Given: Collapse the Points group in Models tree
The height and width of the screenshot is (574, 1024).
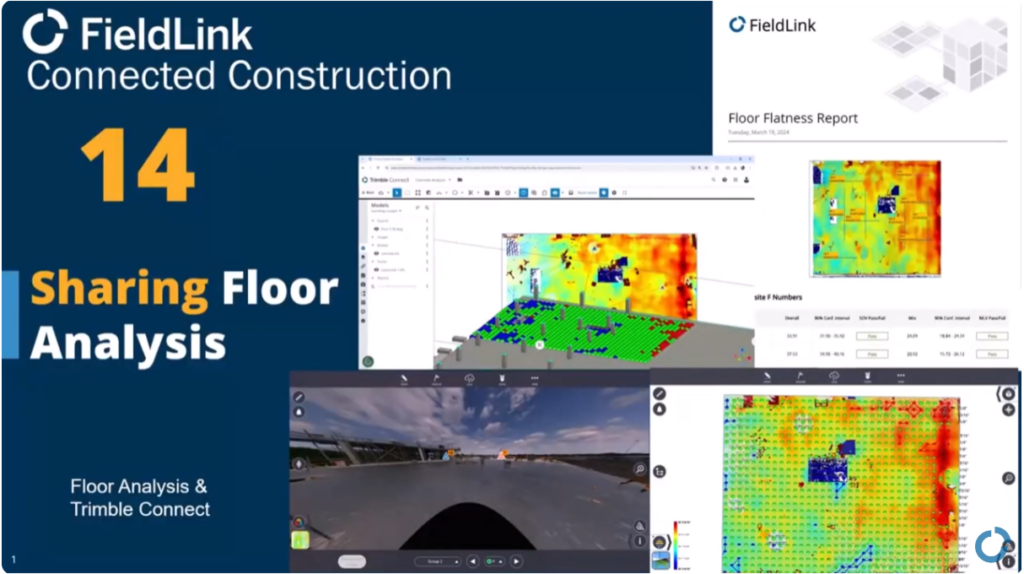Looking at the screenshot, I should [x=373, y=261].
